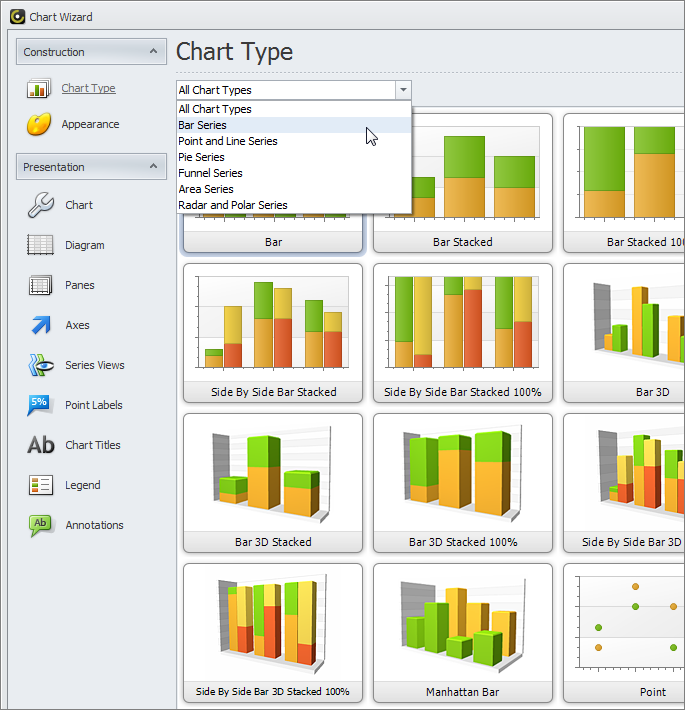Click the Chart Type link in sidebar
This screenshot has width=685, height=710.
tap(88, 88)
